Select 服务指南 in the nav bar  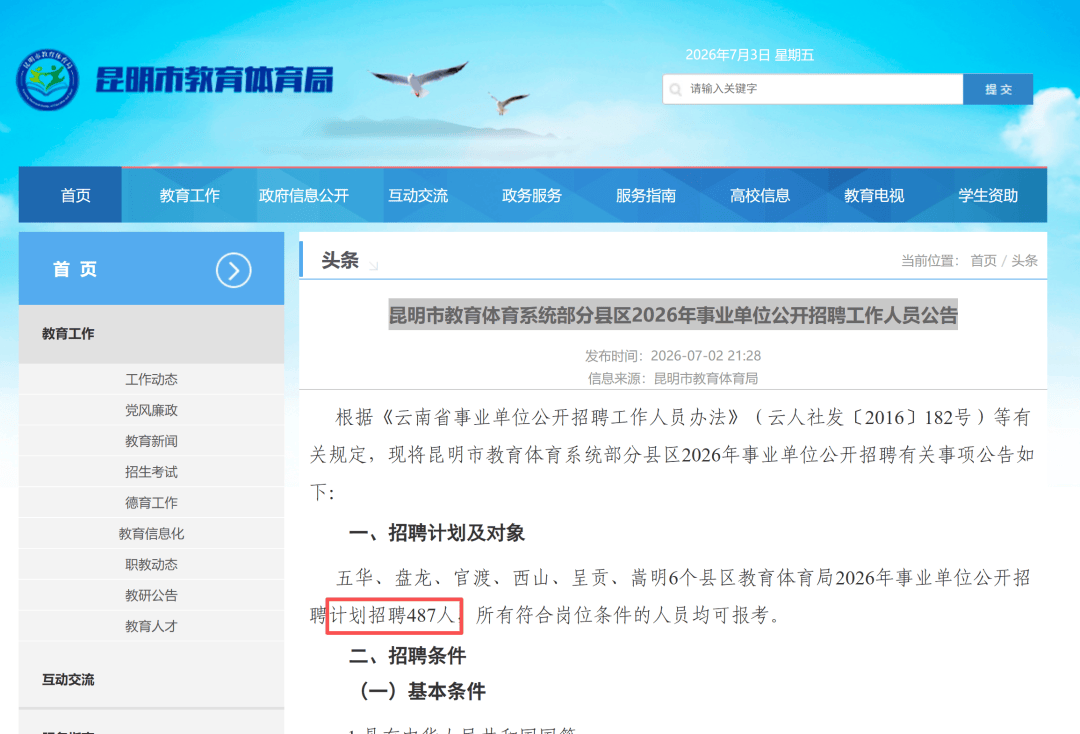coord(646,196)
